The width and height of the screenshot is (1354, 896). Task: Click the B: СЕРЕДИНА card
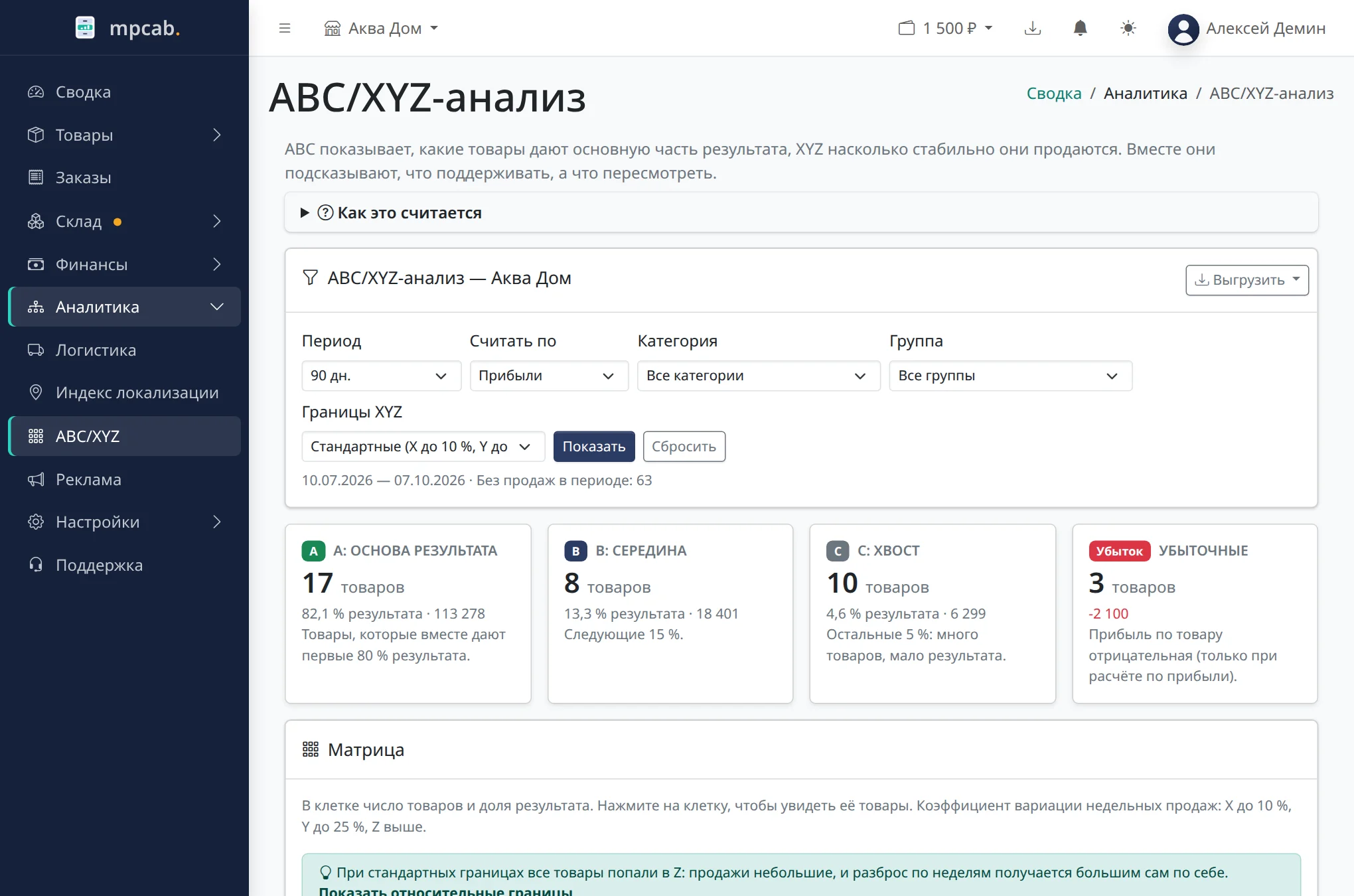670,614
